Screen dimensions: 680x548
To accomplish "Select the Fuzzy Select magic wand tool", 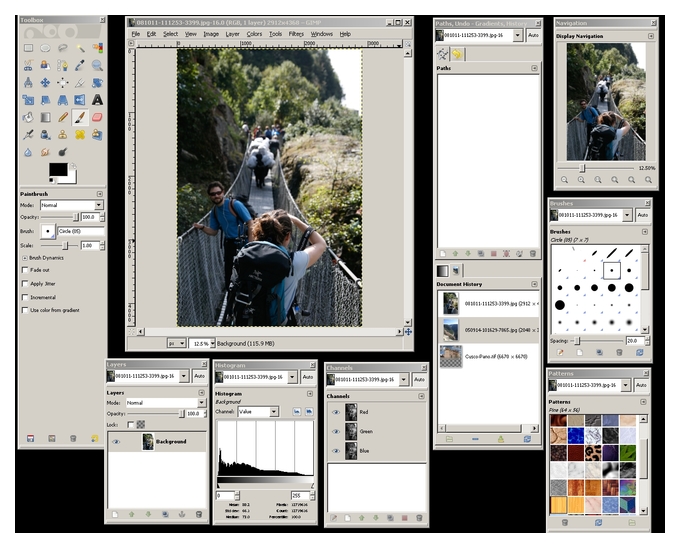I will [x=80, y=48].
